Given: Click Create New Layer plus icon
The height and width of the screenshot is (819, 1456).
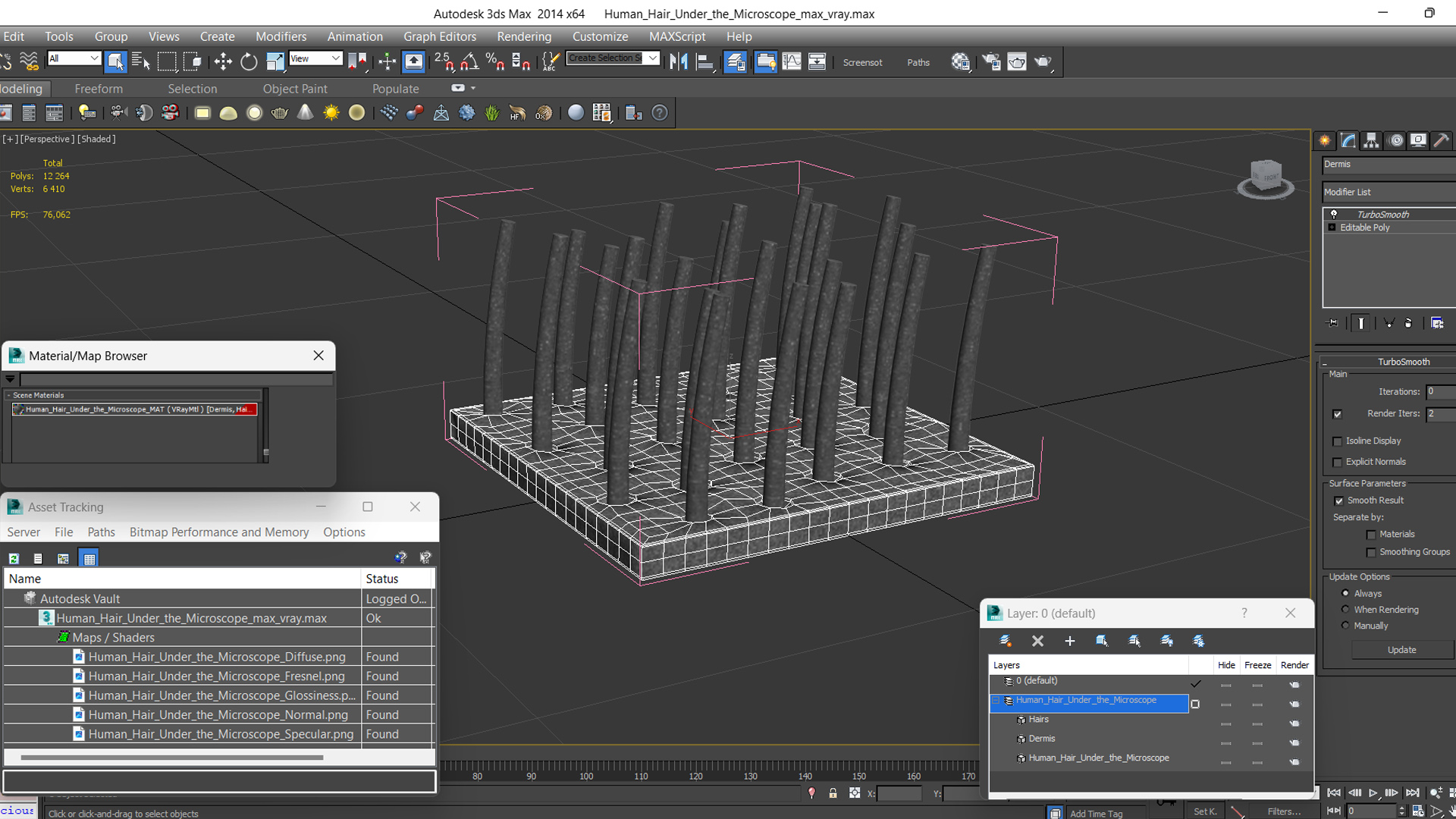Looking at the screenshot, I should (1069, 641).
